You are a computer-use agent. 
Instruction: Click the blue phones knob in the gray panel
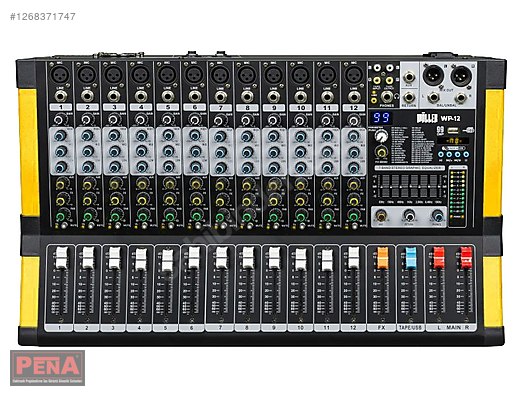(x=437, y=215)
